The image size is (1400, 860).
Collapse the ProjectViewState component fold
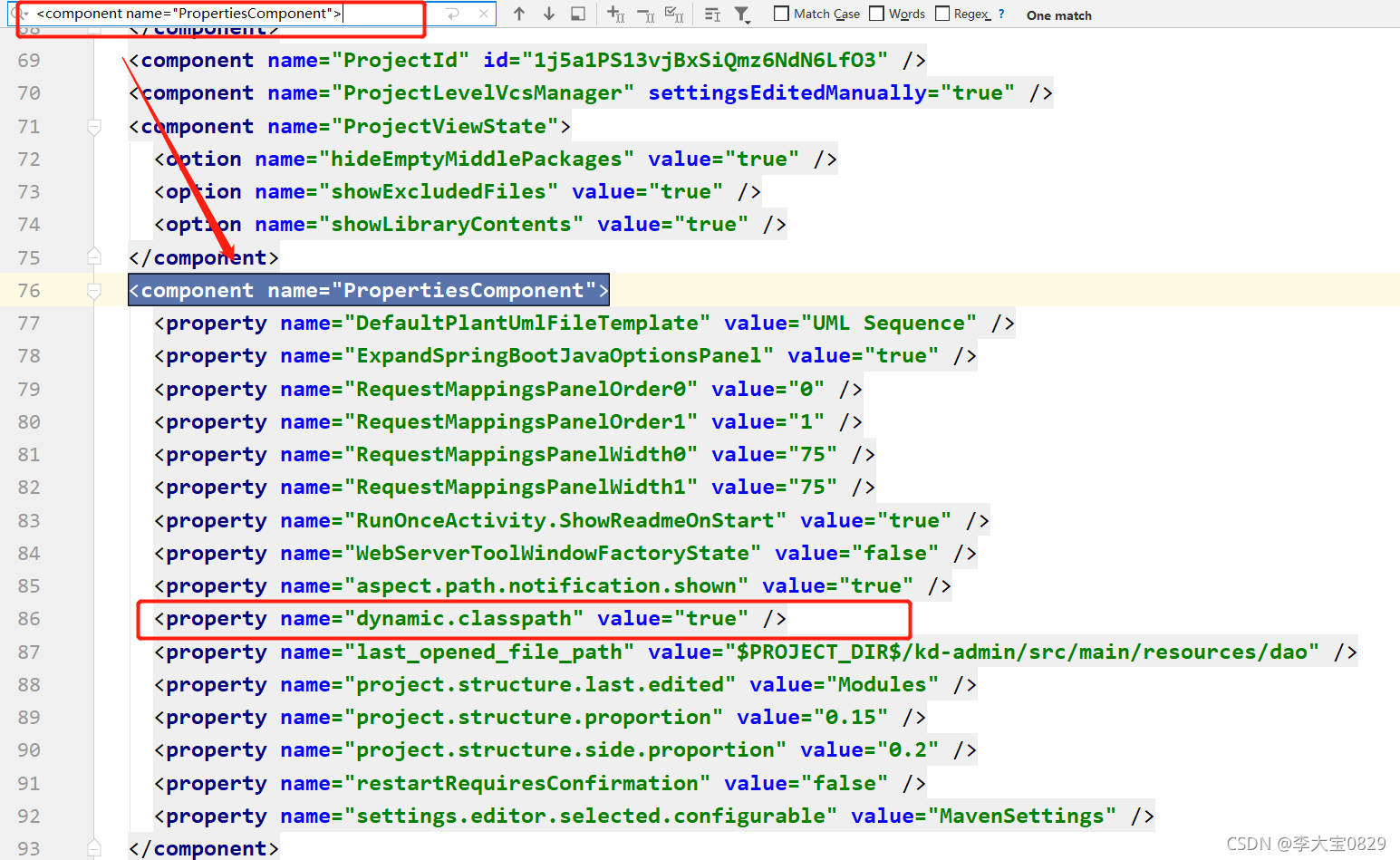(93, 127)
